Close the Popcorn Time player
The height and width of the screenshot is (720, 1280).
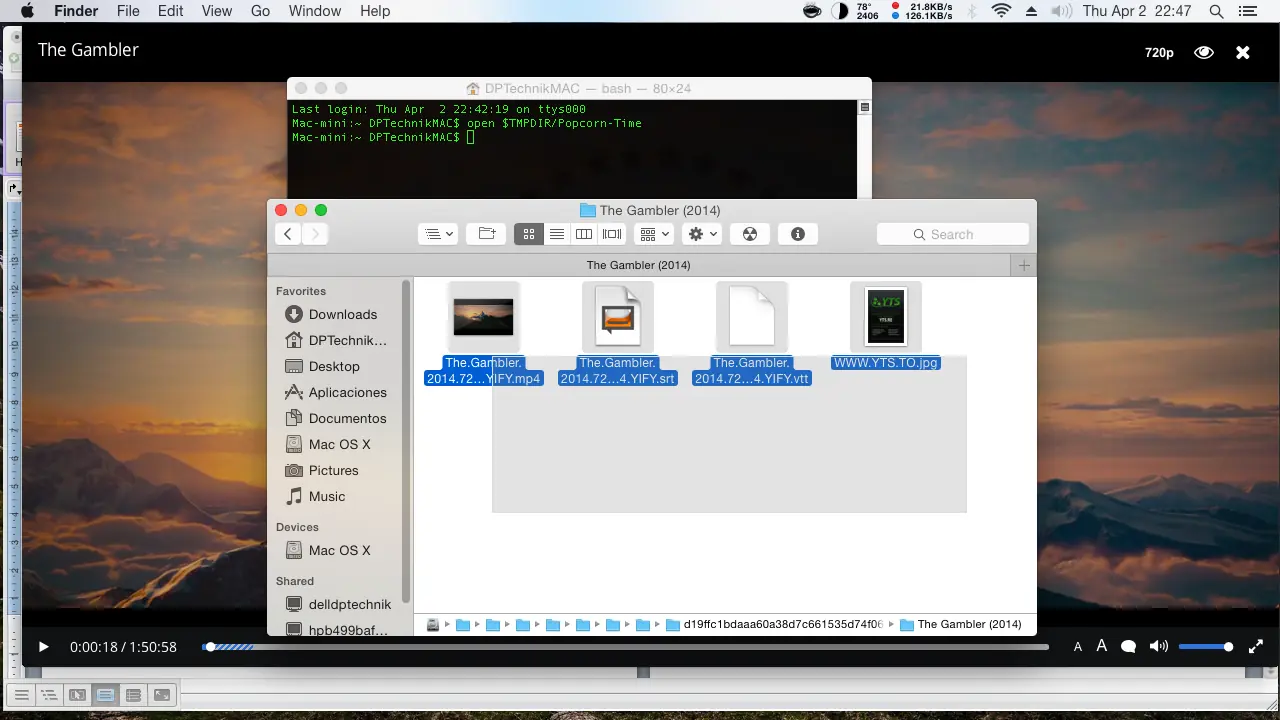point(1243,52)
